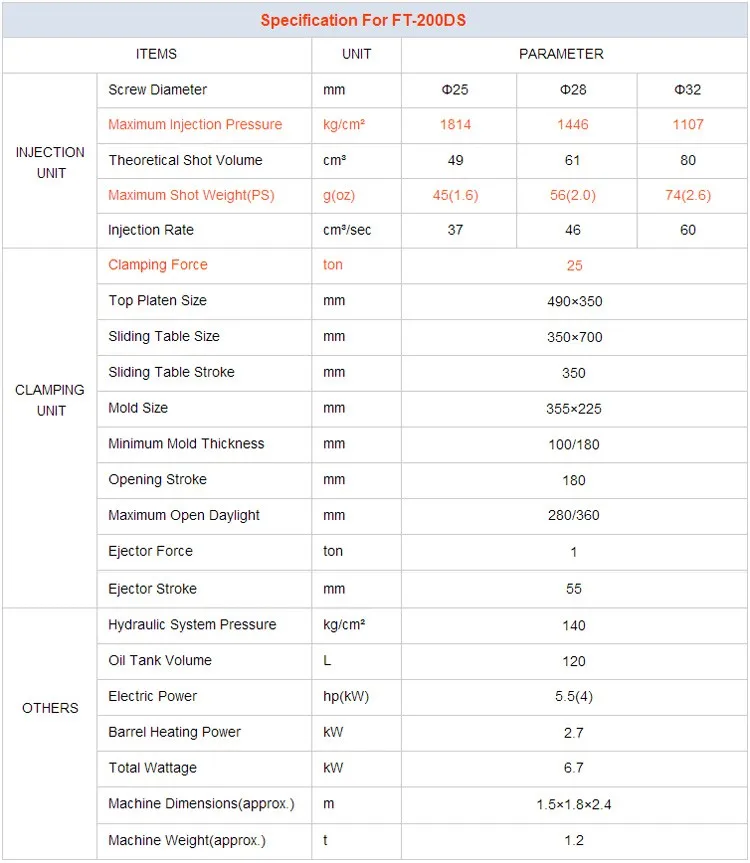The image size is (750, 863).
Task: Select the ITEMS column header
Action: click(x=156, y=54)
